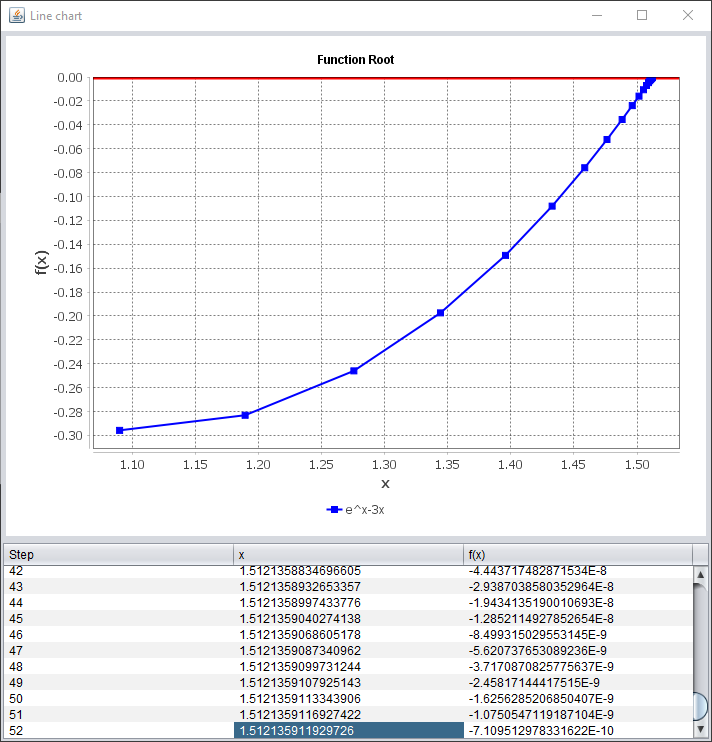Screen dimensions: 712x742
Task: Select x value 1.5121358932653357
Action: [349, 586]
